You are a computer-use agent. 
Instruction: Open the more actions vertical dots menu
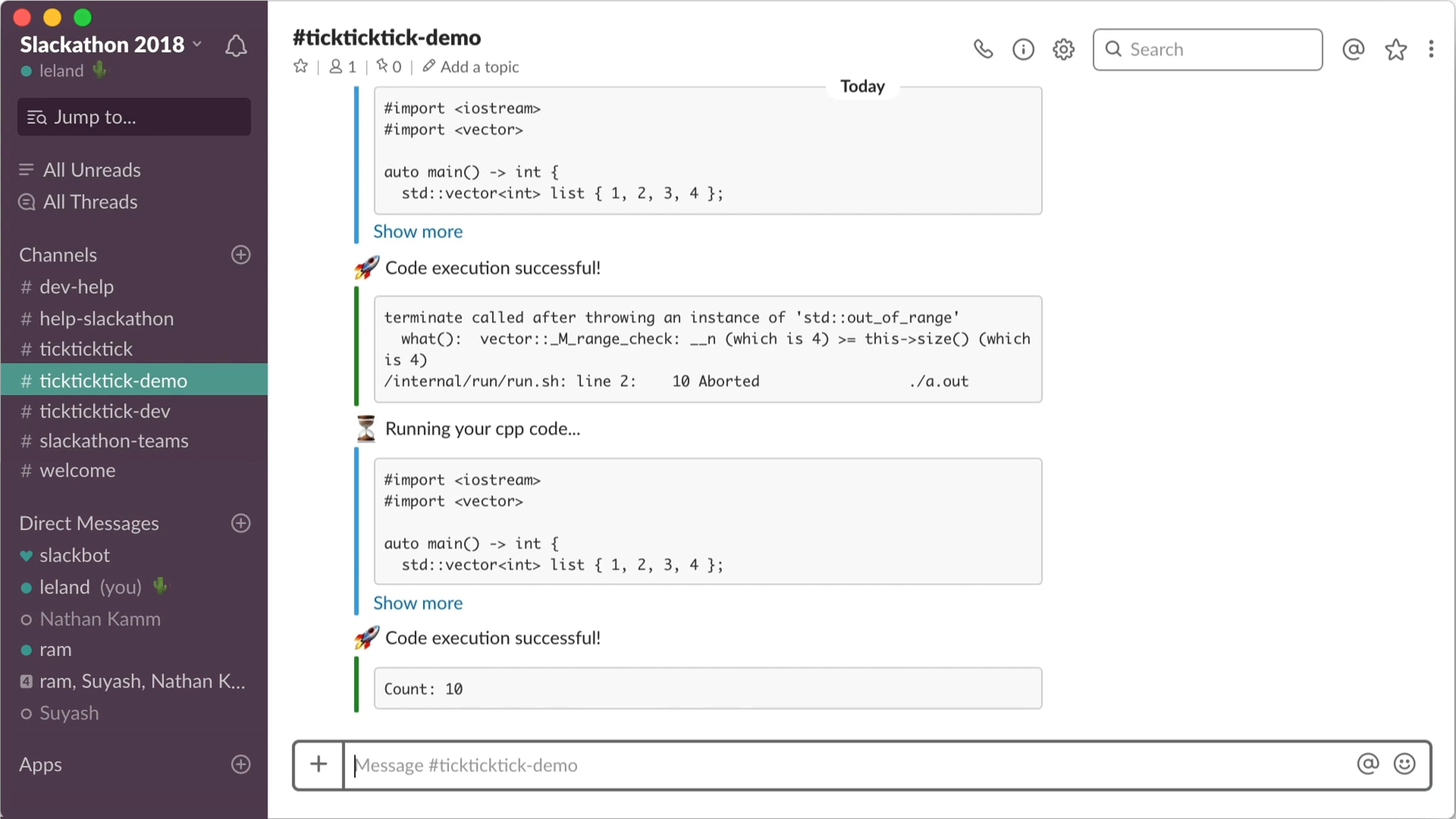tap(1431, 49)
